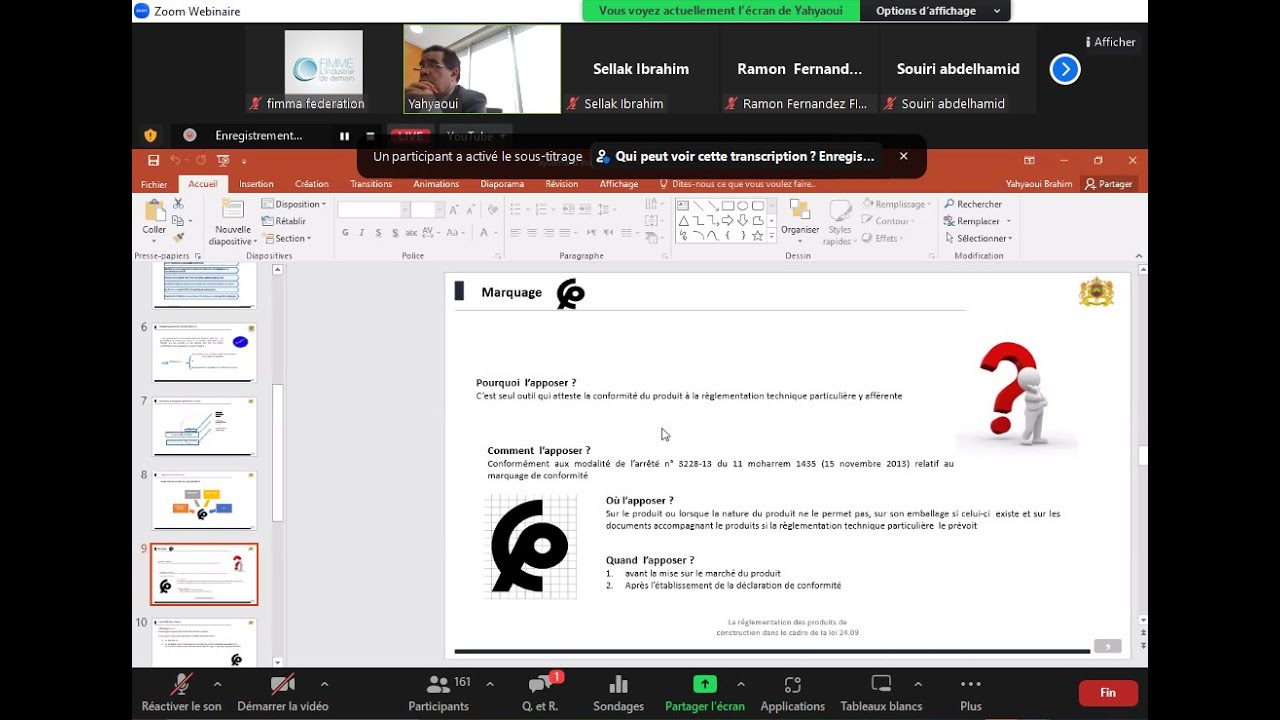Click the Copy icon in the Presse-papiers group
Screen dimensions: 1280x720
[x=177, y=221]
